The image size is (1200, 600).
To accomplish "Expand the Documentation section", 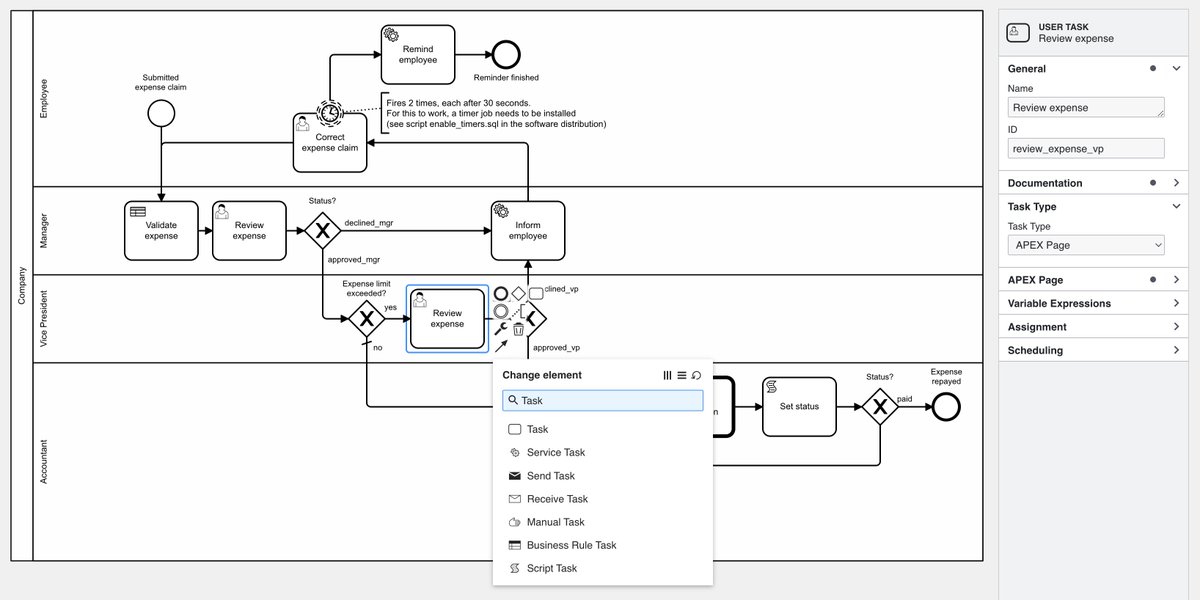I will coord(1177,183).
